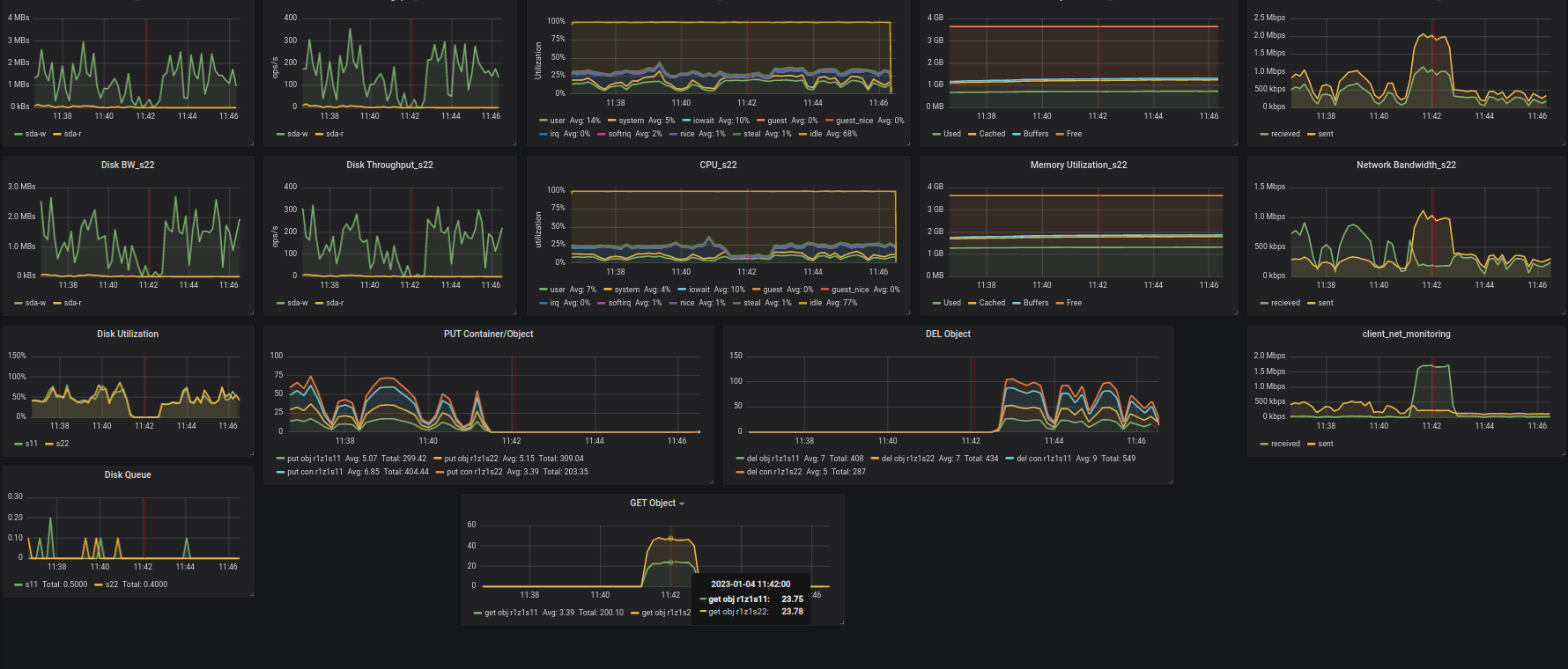Toggle Cached series in Memory Utilization_s22 legend

[x=992, y=303]
